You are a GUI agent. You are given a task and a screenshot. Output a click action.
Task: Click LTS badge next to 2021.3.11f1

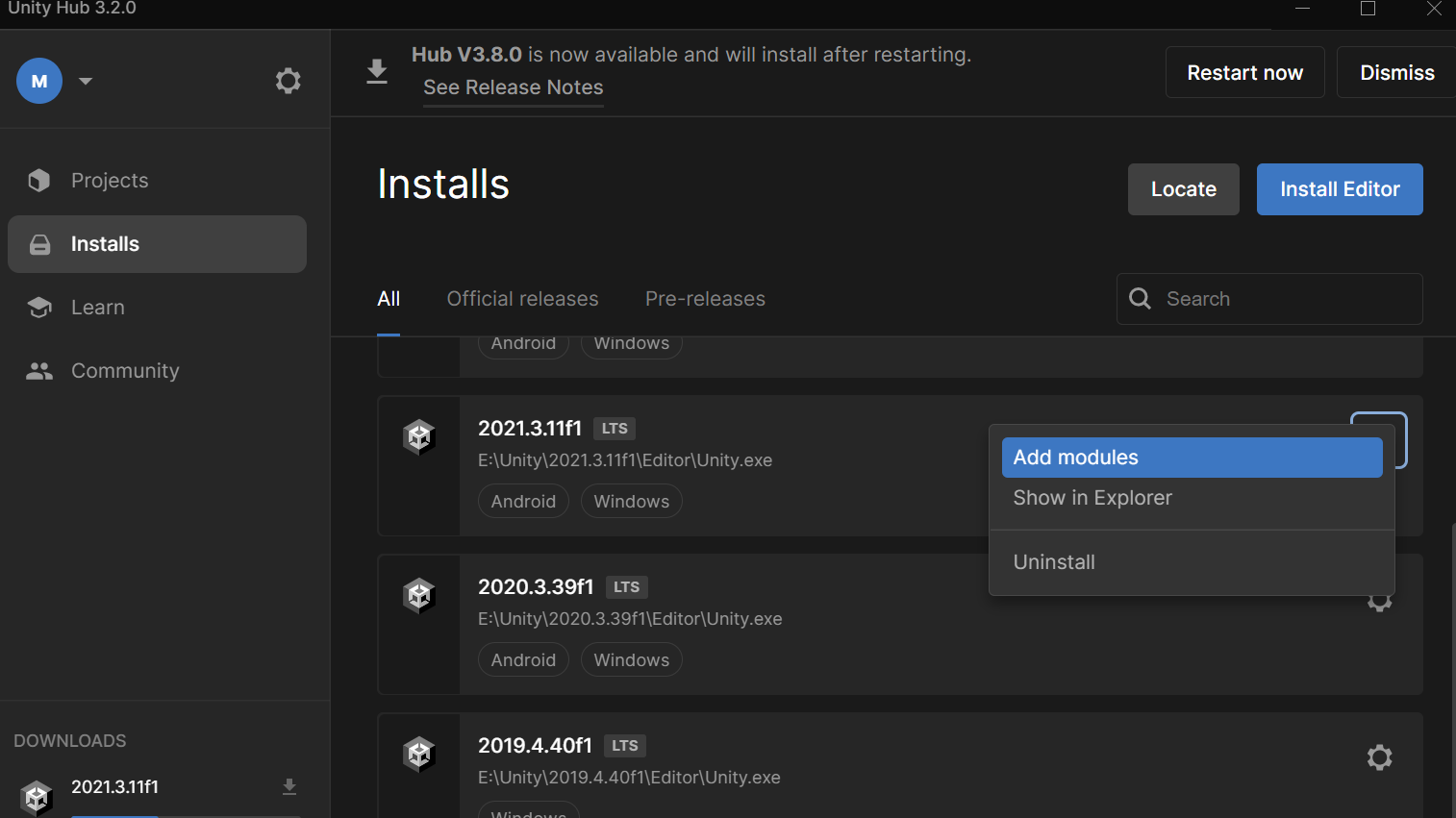[x=615, y=429]
